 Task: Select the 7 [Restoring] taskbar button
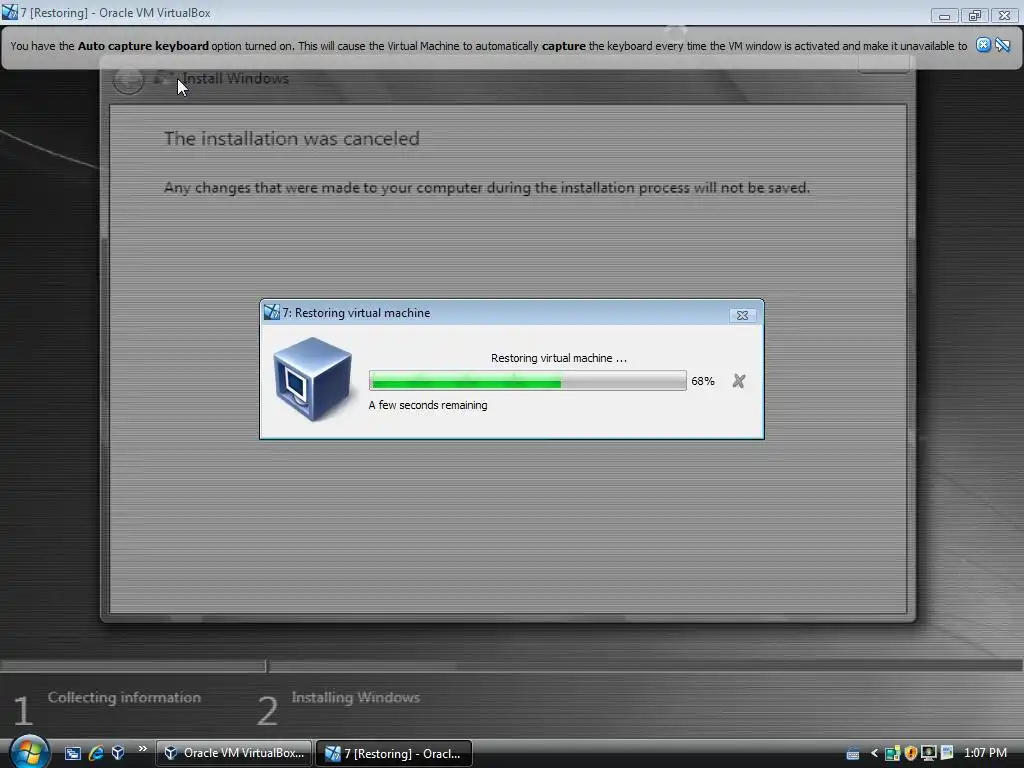click(x=394, y=753)
